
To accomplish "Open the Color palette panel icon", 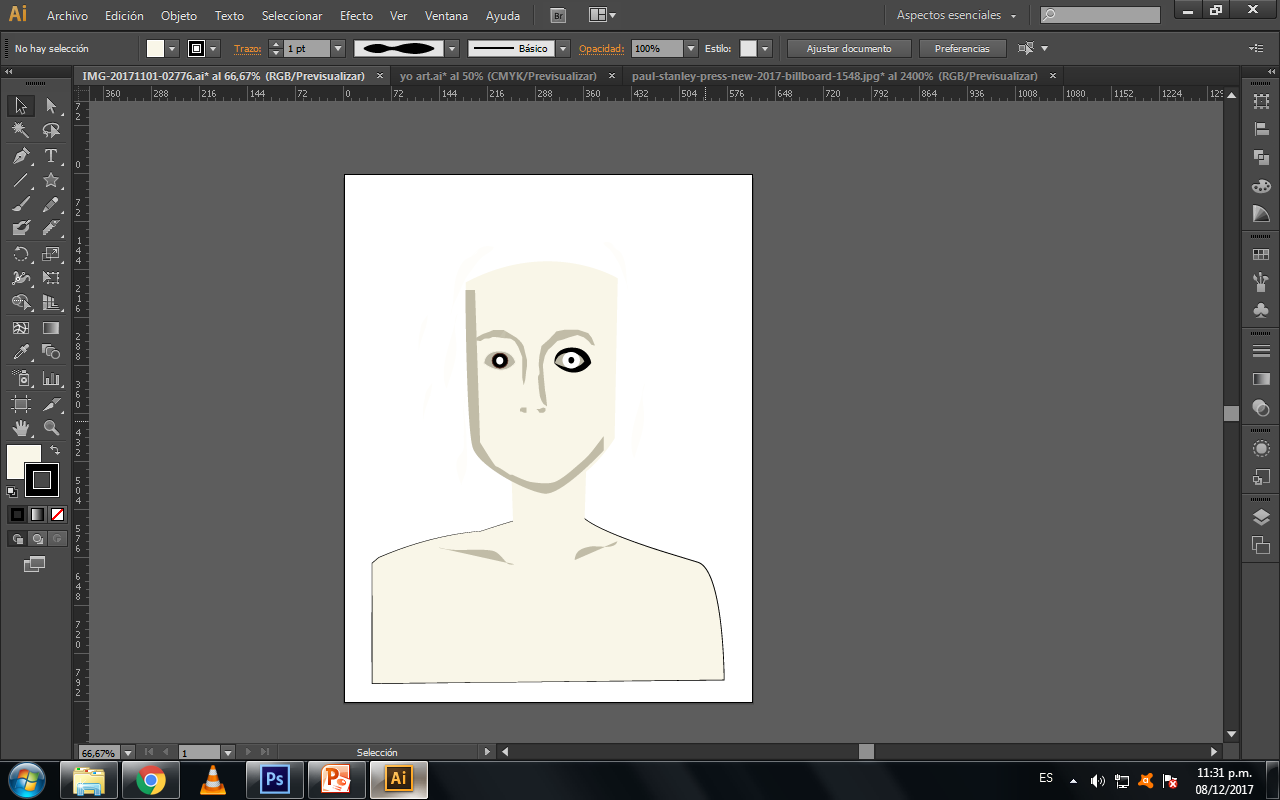I will tap(1261, 186).
